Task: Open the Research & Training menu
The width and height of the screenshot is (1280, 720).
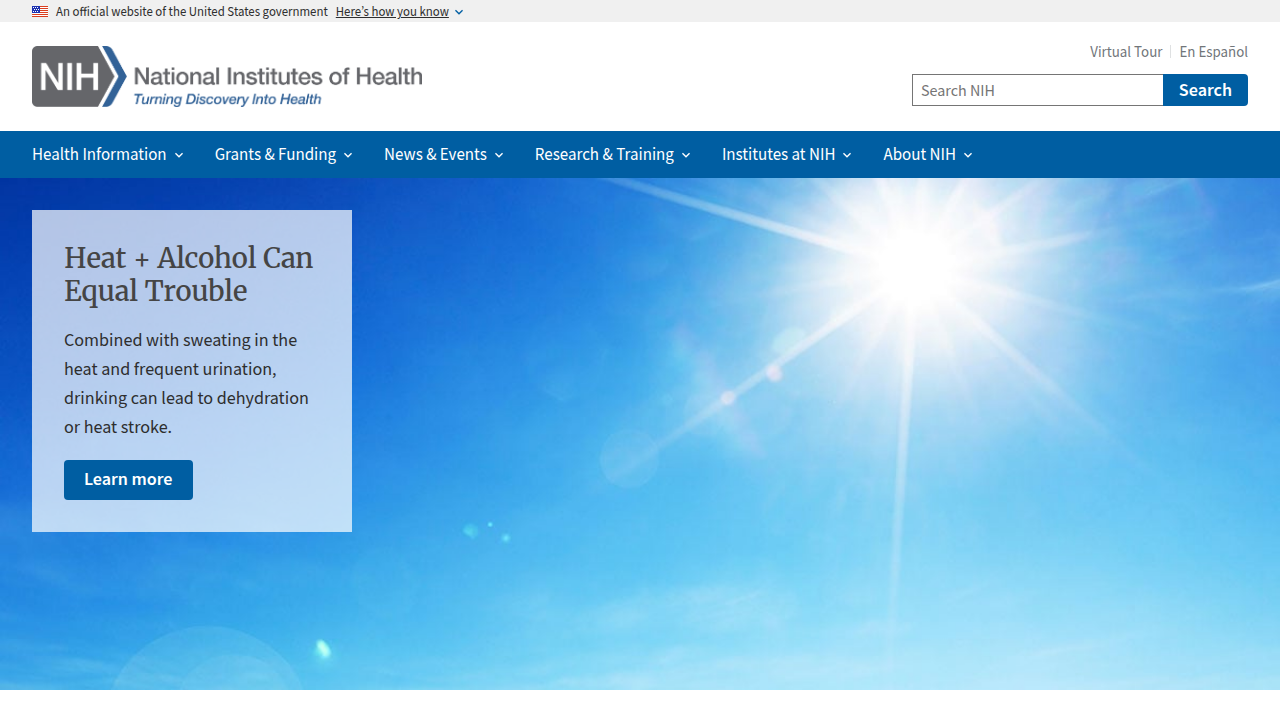Action: click(612, 154)
